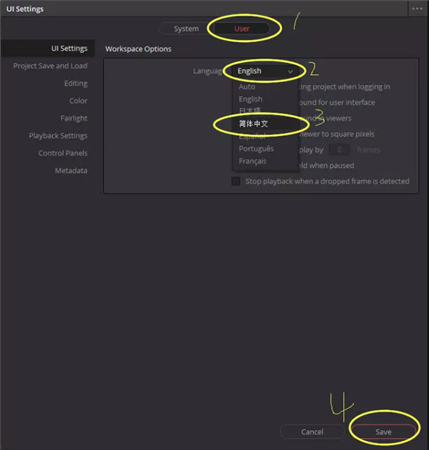Open Playback Settings section
Image resolution: width=429 pixels, height=450 pixels.
click(58, 136)
